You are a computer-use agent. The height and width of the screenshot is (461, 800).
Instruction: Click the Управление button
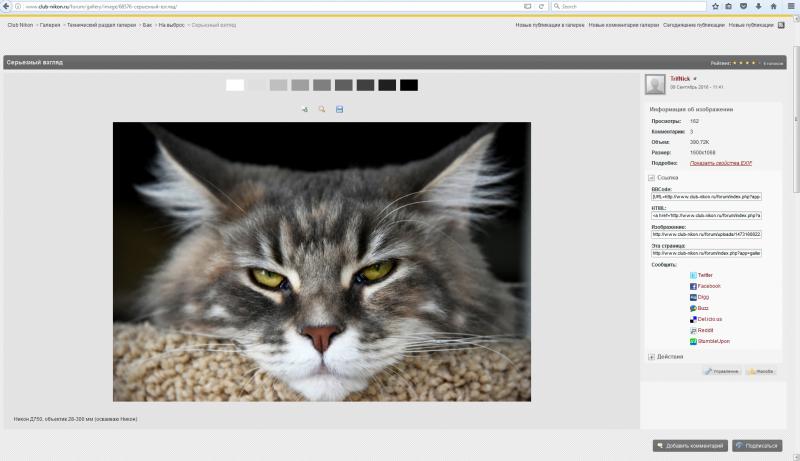point(722,372)
